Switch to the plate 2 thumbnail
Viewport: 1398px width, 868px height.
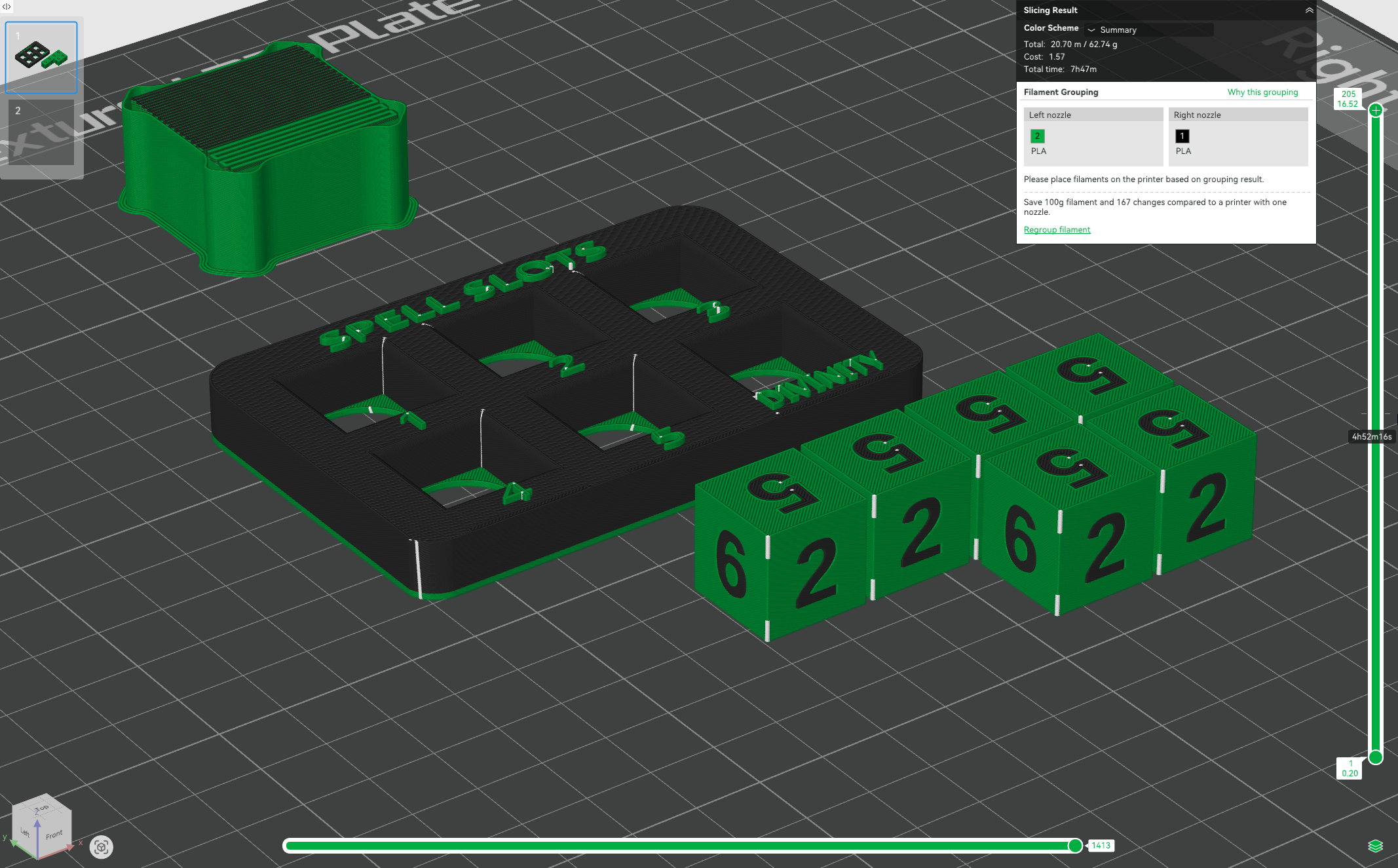41,132
